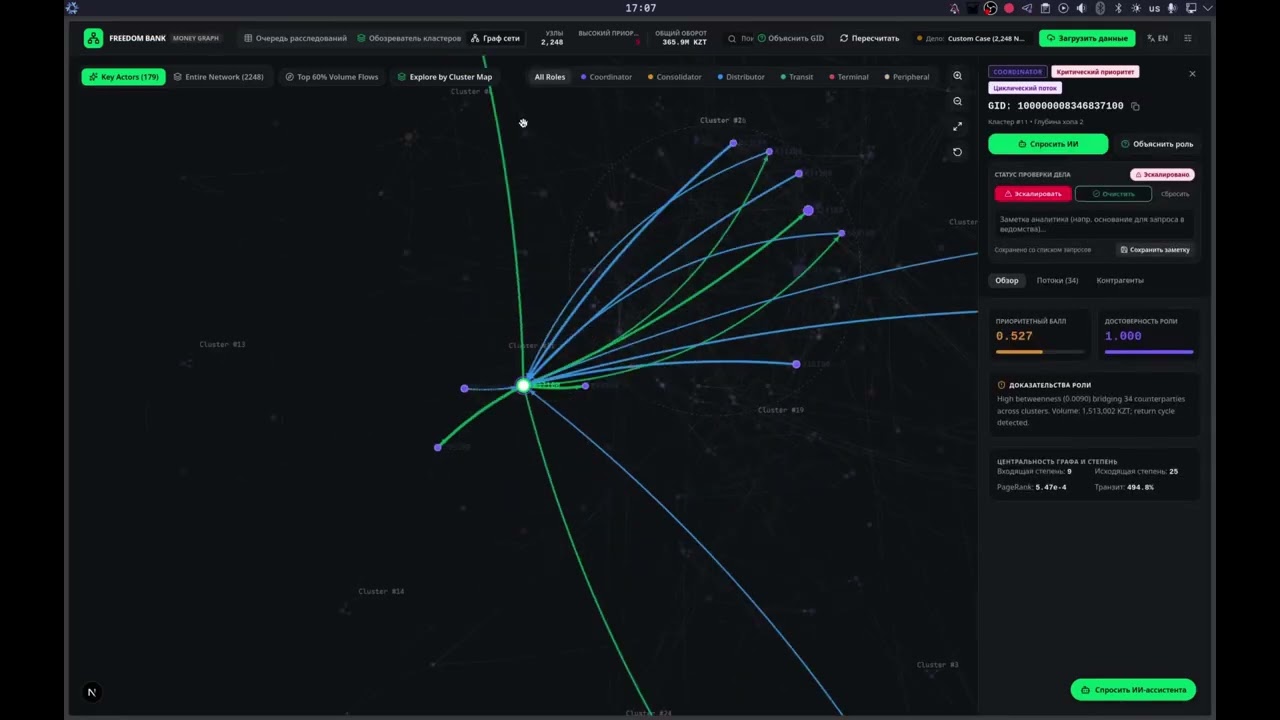Screen dimensions: 1280x720
Task: Close the node details panel
Action: click(x=1192, y=74)
